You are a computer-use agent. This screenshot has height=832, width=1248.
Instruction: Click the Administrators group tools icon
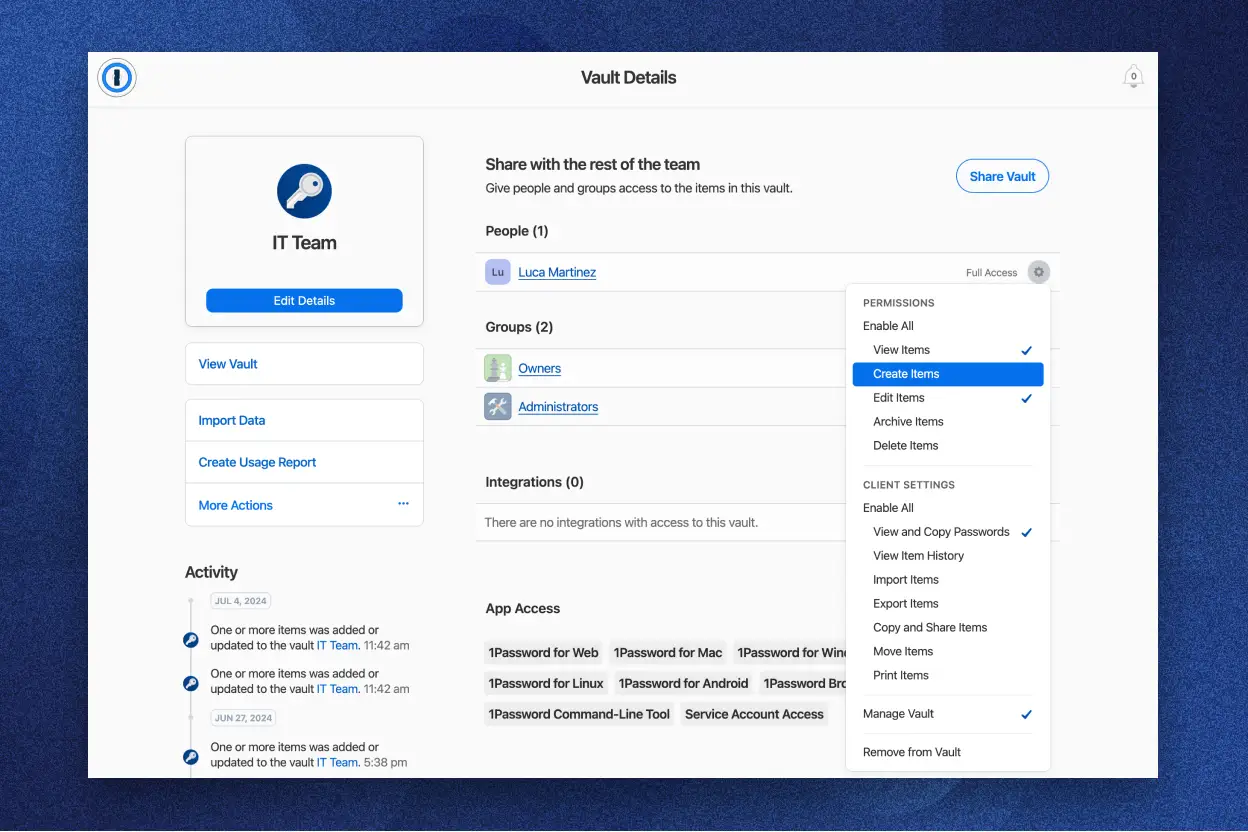[x=497, y=406]
